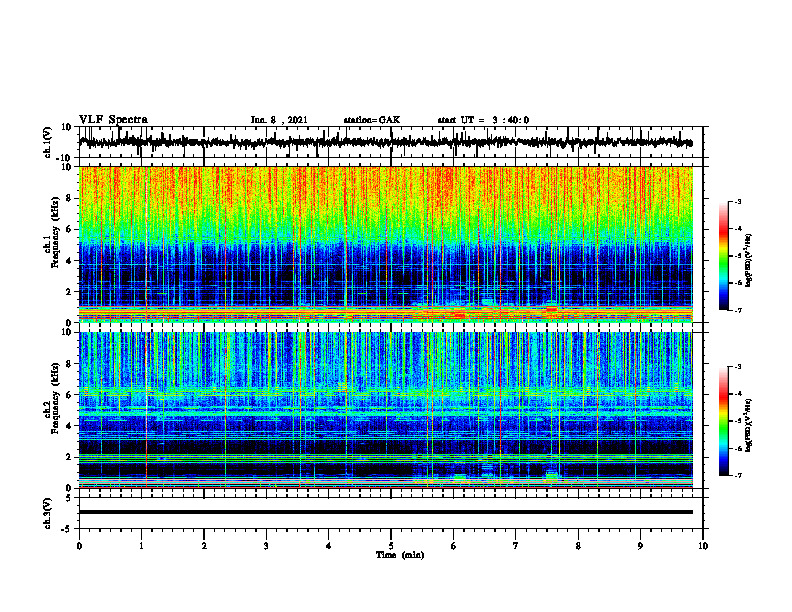Click the "Time (min)" axis label
792x612 pixels.
click(400, 555)
